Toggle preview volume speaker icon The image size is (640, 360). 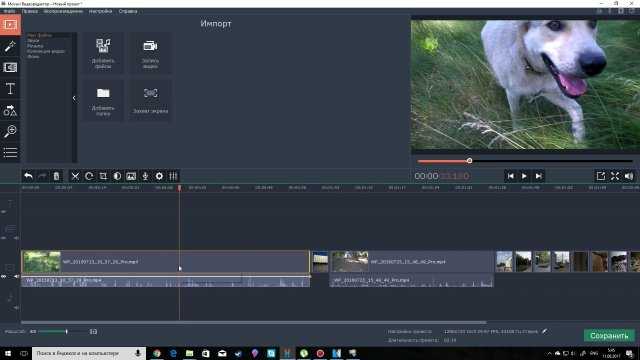click(629, 176)
